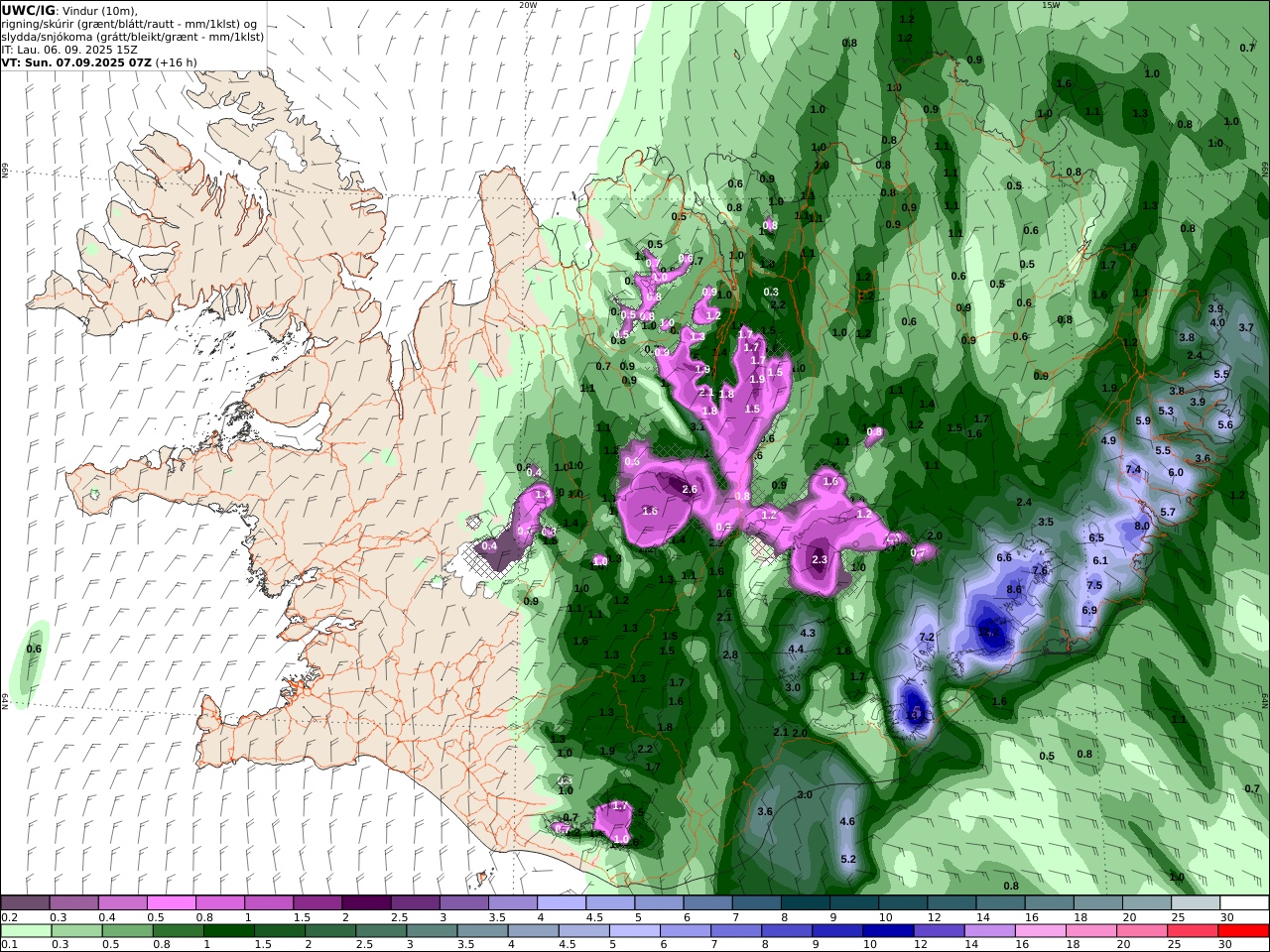Click the '4.6' precipitation value
The height and width of the screenshot is (952, 1270).
847,821
